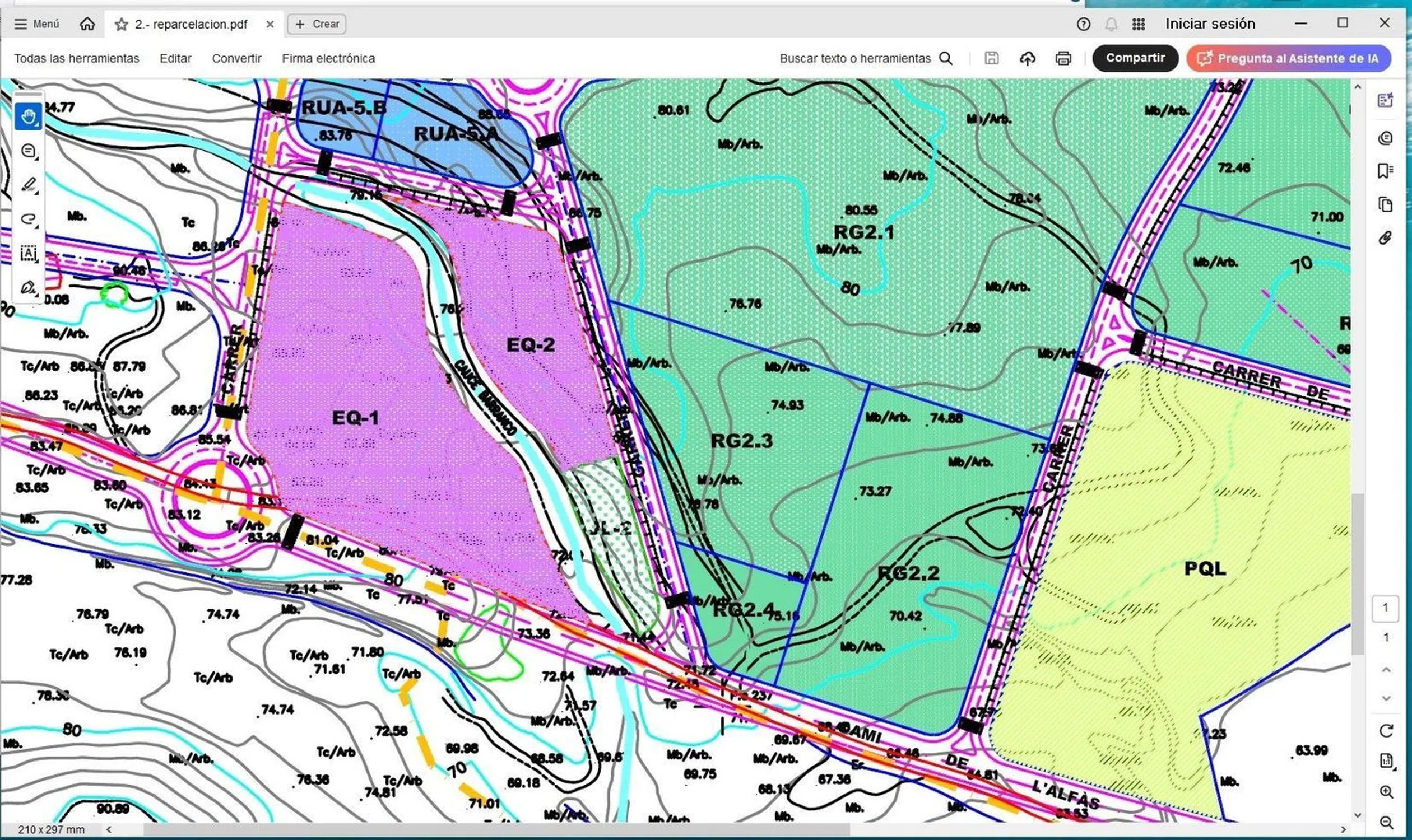Screen dimensions: 1412x840
Task: Pick the highlighter pen tool
Action: coord(29,185)
